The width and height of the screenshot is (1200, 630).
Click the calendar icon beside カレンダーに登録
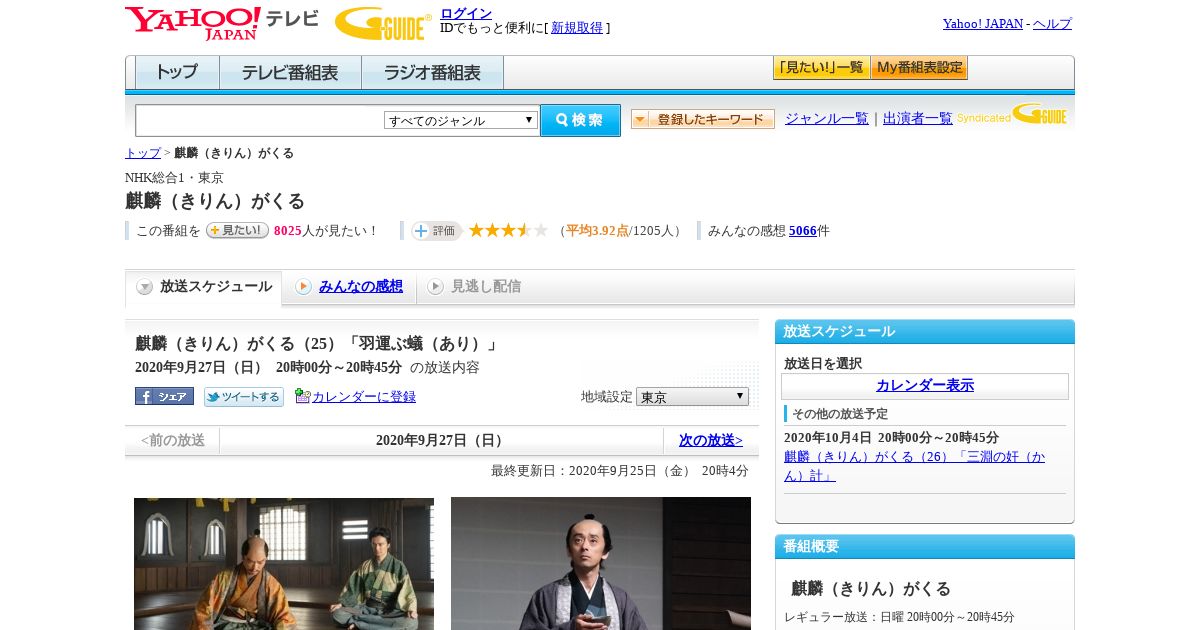303,396
